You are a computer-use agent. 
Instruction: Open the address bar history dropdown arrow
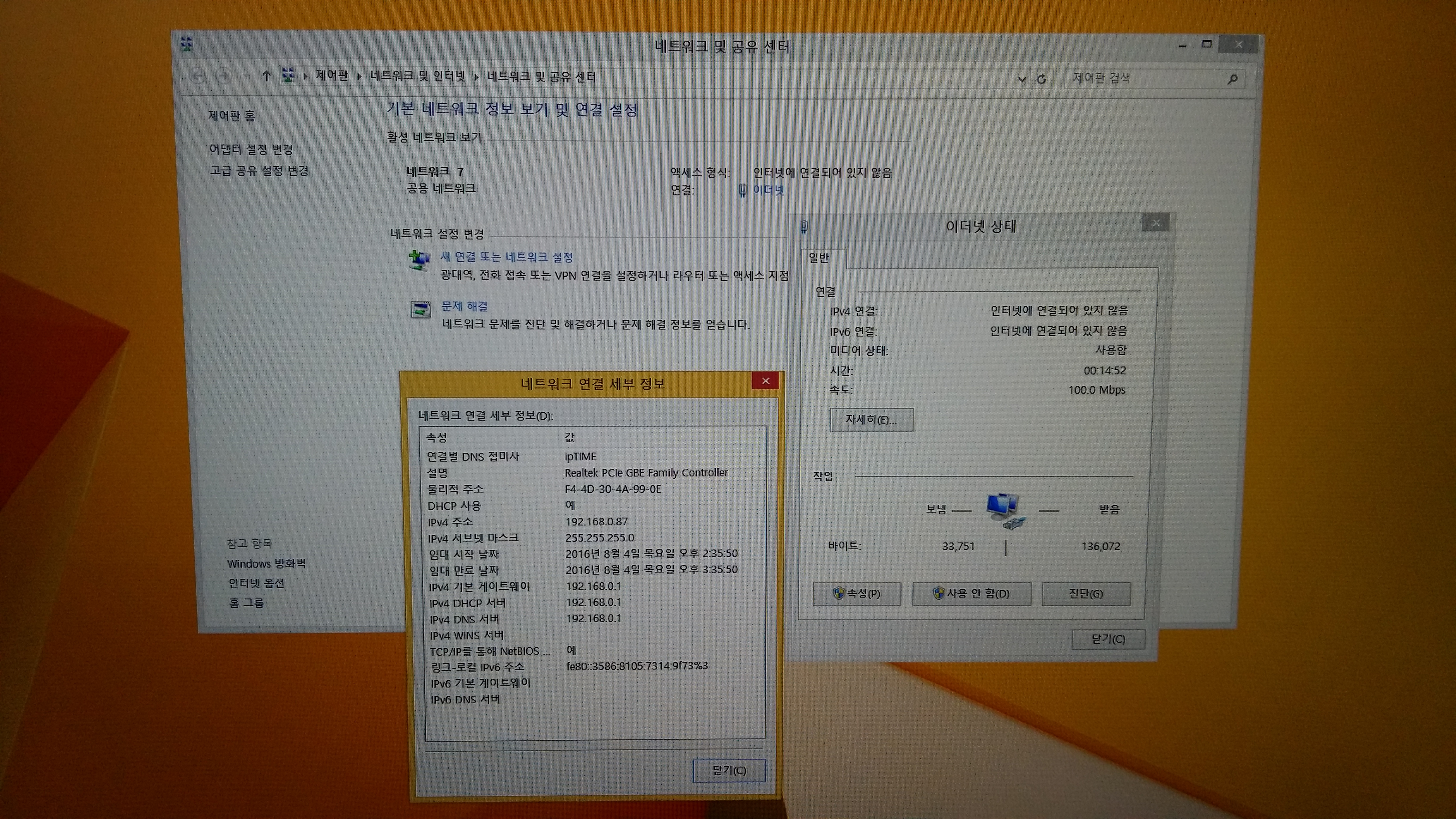1022,79
